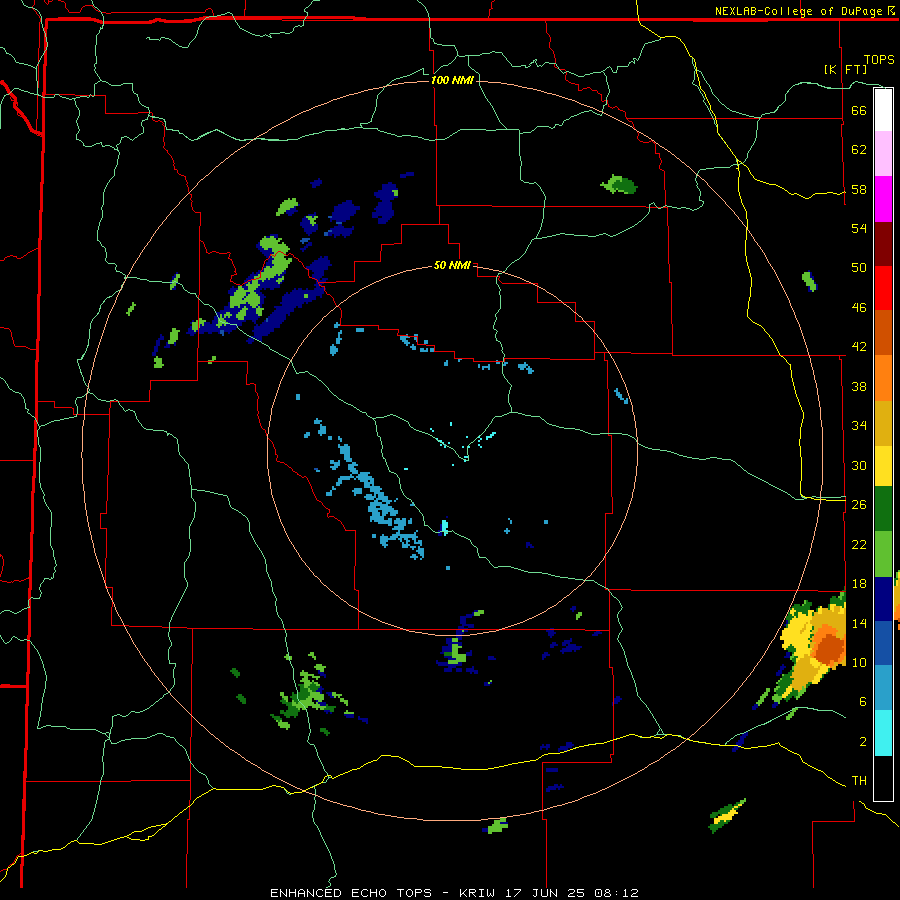Select the bright red legend swatch
Image resolution: width=900 pixels, height=900 pixels.
pos(883,288)
